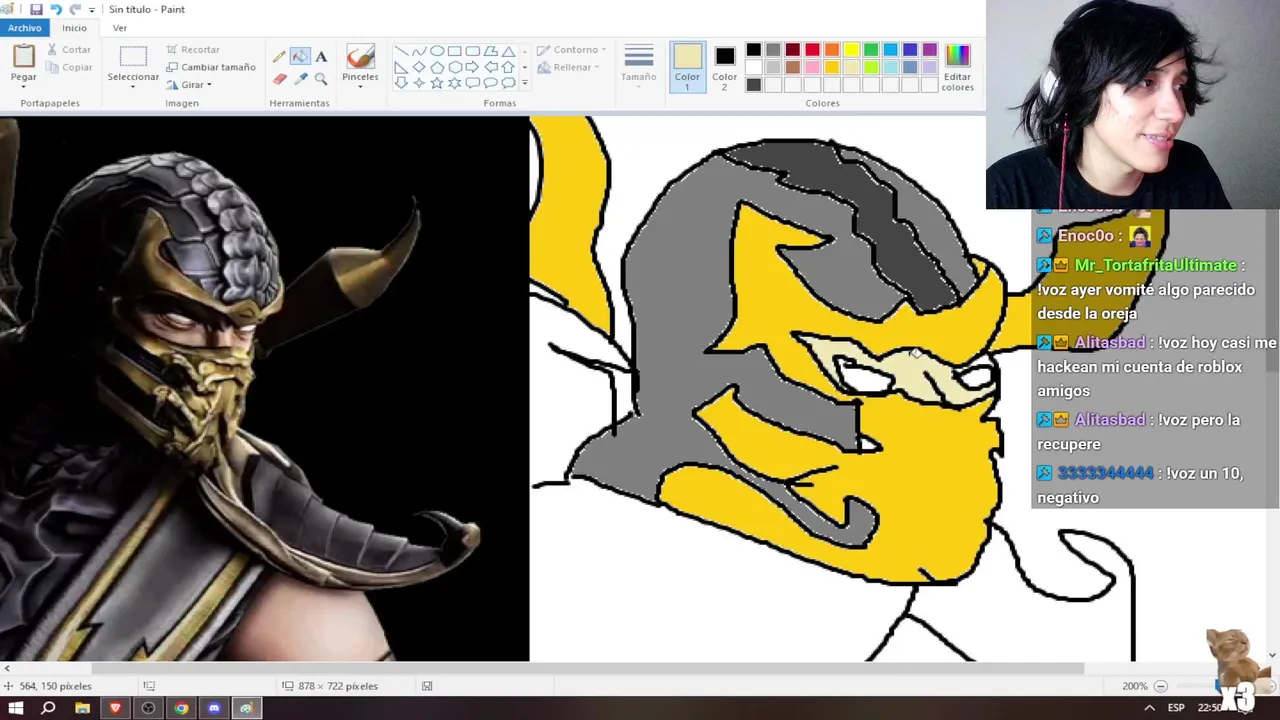Click the zoom out minus button

coord(1160,686)
